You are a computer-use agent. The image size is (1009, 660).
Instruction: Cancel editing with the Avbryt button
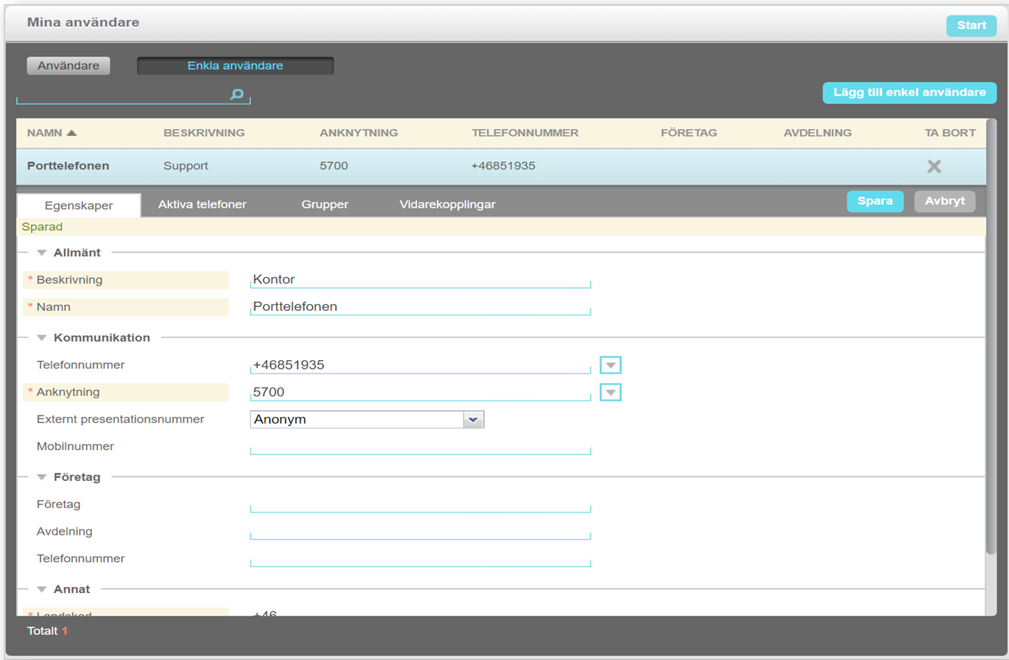pyautogui.click(x=945, y=201)
